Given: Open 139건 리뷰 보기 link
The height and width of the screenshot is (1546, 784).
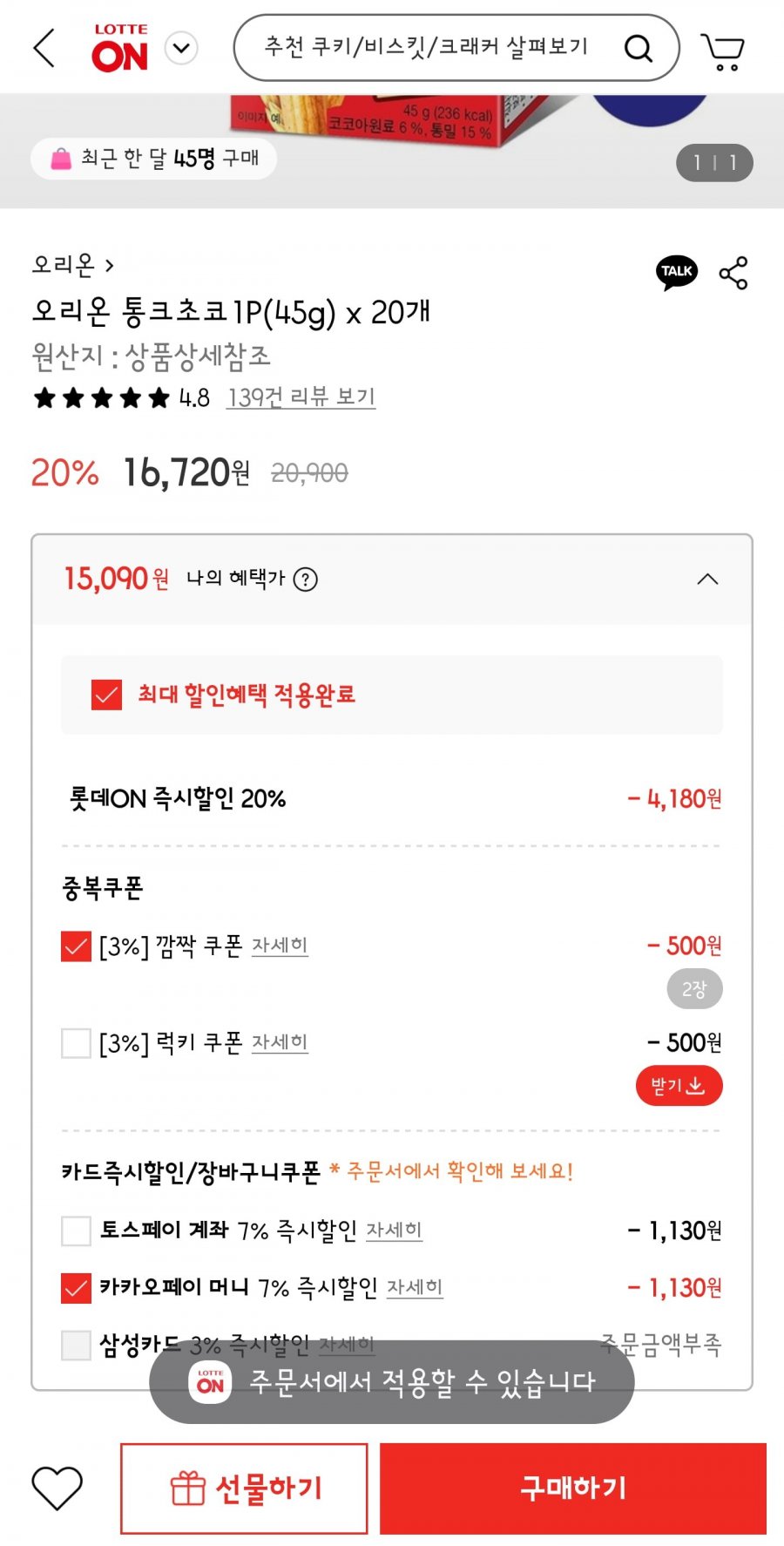Looking at the screenshot, I should [x=301, y=397].
